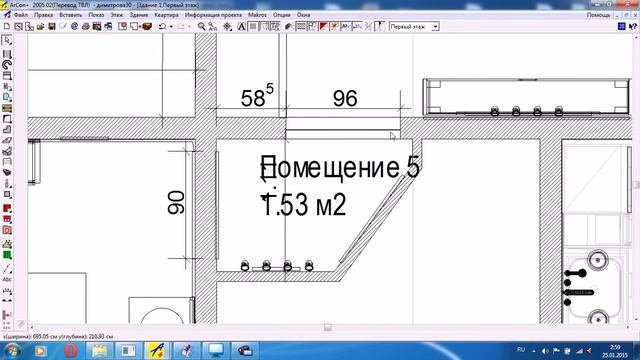Open the Файл menu
This screenshot has width=640, height=360.
click(x=21, y=15)
